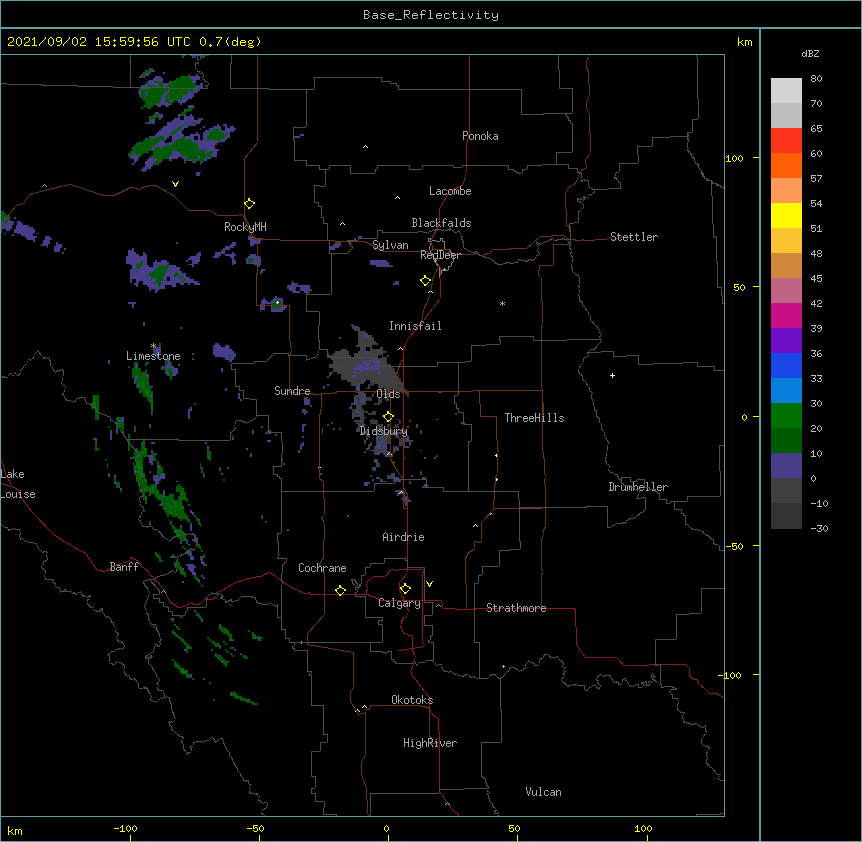
Task: Select the Cochrane city label
Action: [x=322, y=568]
